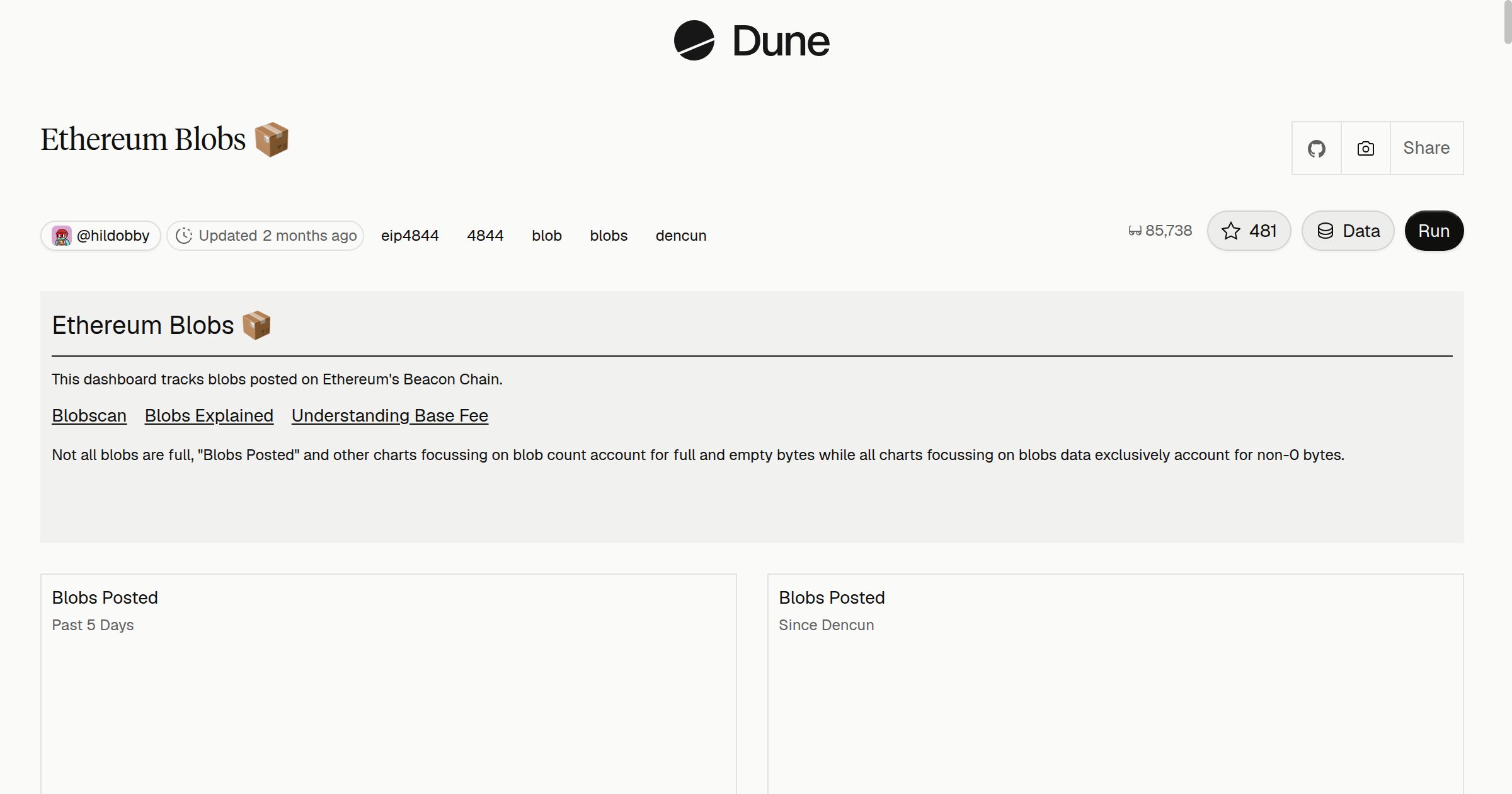Star the dashboard with 481 stars
Screen dimensions: 1512x794
click(x=1249, y=231)
